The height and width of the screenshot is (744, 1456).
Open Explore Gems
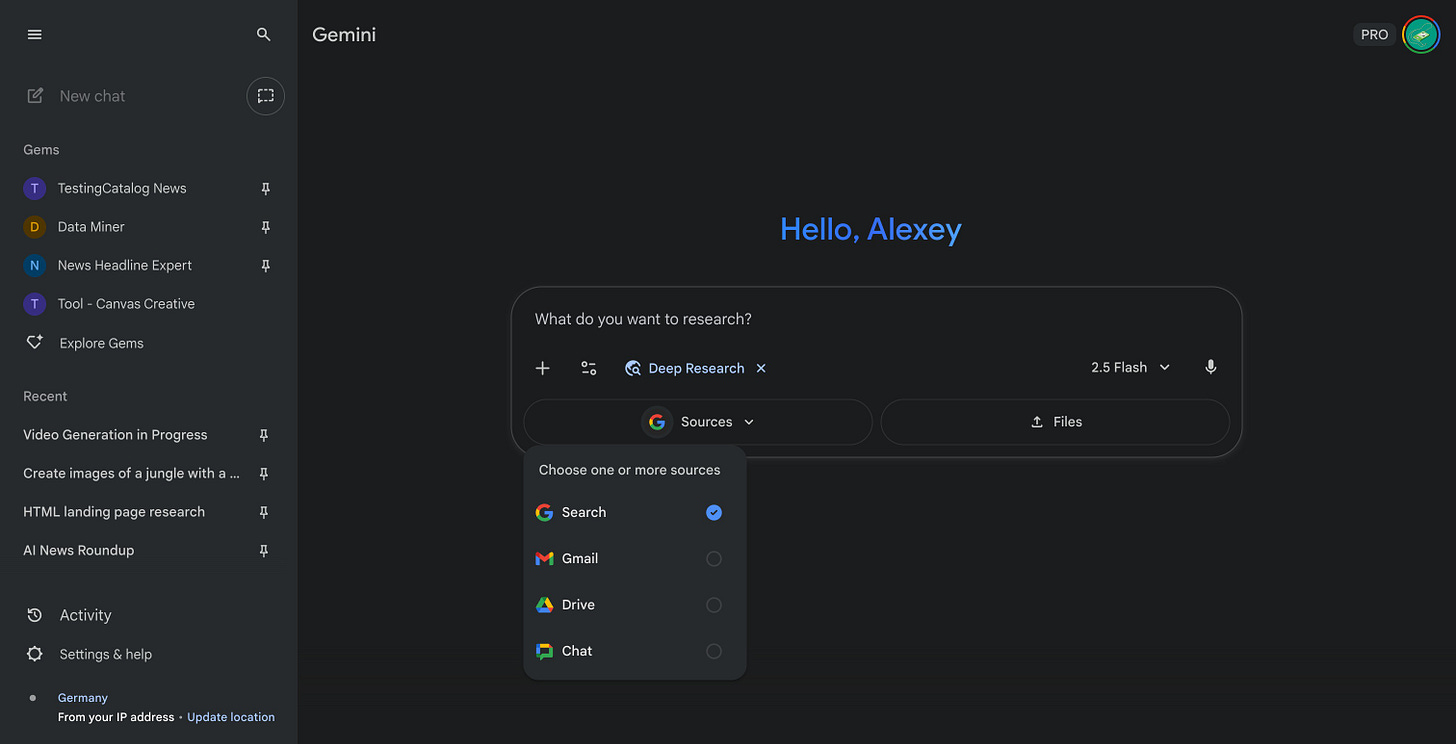coord(101,343)
